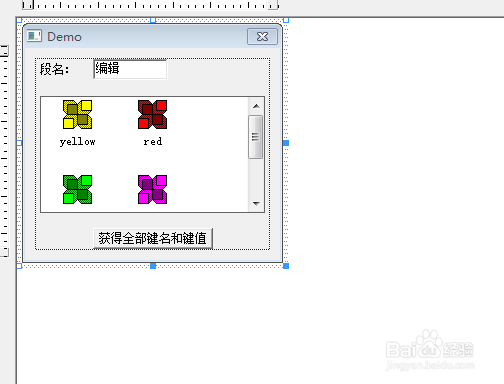Select the yellow blocks icon in list
Viewport: 504px width, 384px height.
(77, 115)
